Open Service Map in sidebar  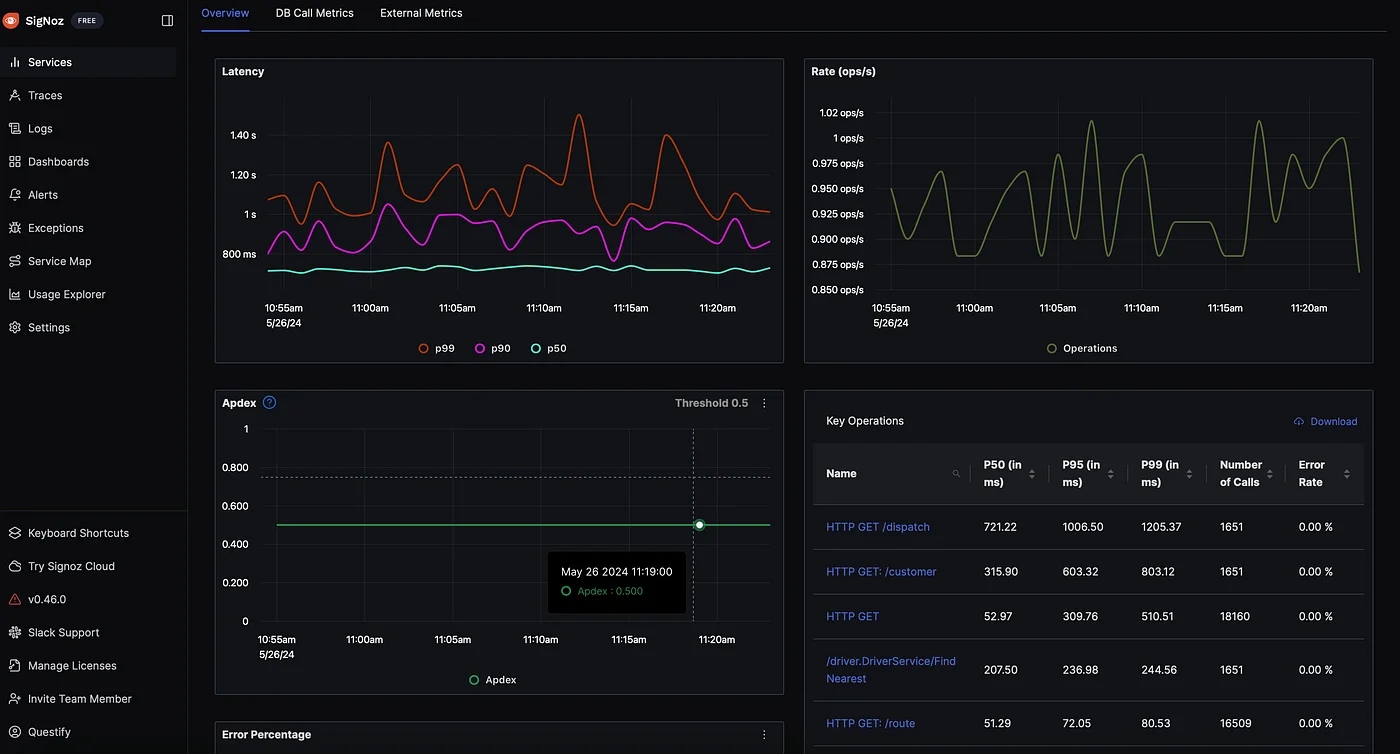point(59,261)
